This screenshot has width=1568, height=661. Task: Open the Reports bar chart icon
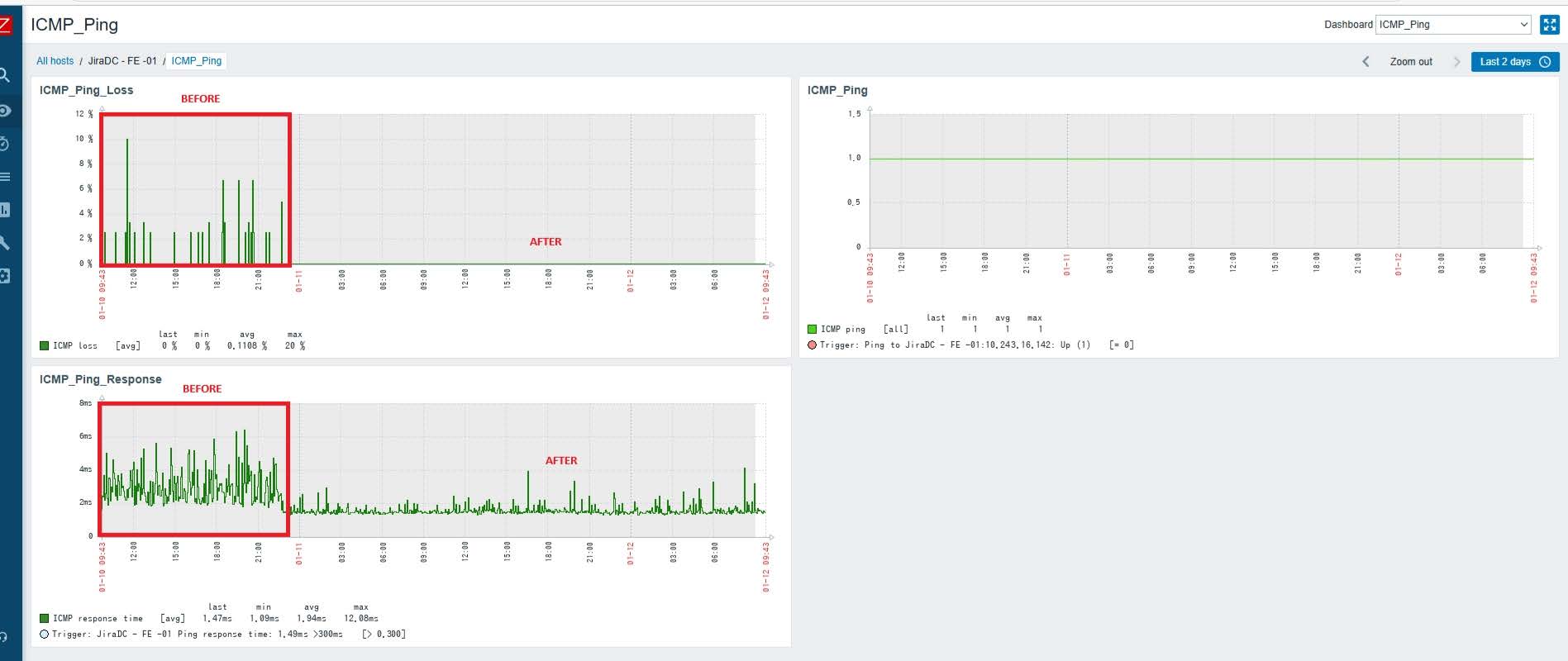click(x=5, y=210)
